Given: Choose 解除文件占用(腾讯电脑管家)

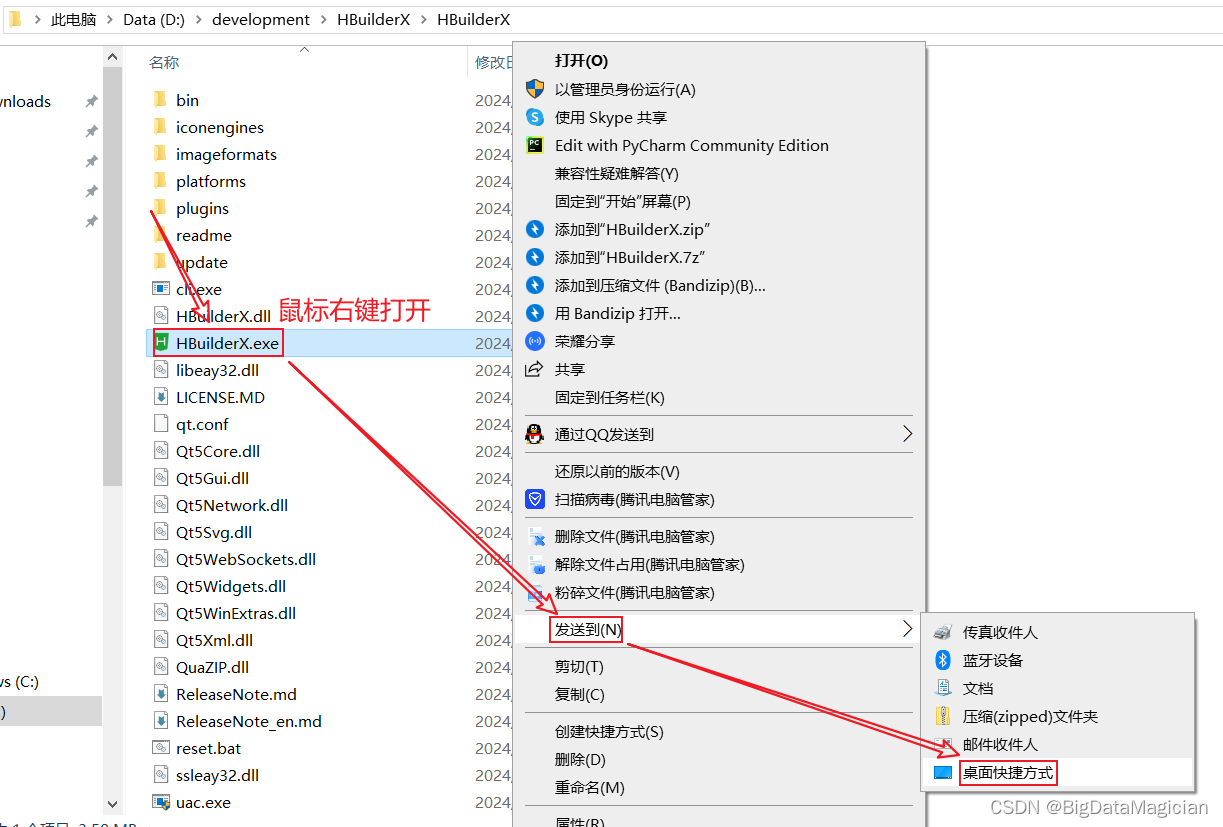Looking at the screenshot, I should pyautogui.click(x=650, y=564).
